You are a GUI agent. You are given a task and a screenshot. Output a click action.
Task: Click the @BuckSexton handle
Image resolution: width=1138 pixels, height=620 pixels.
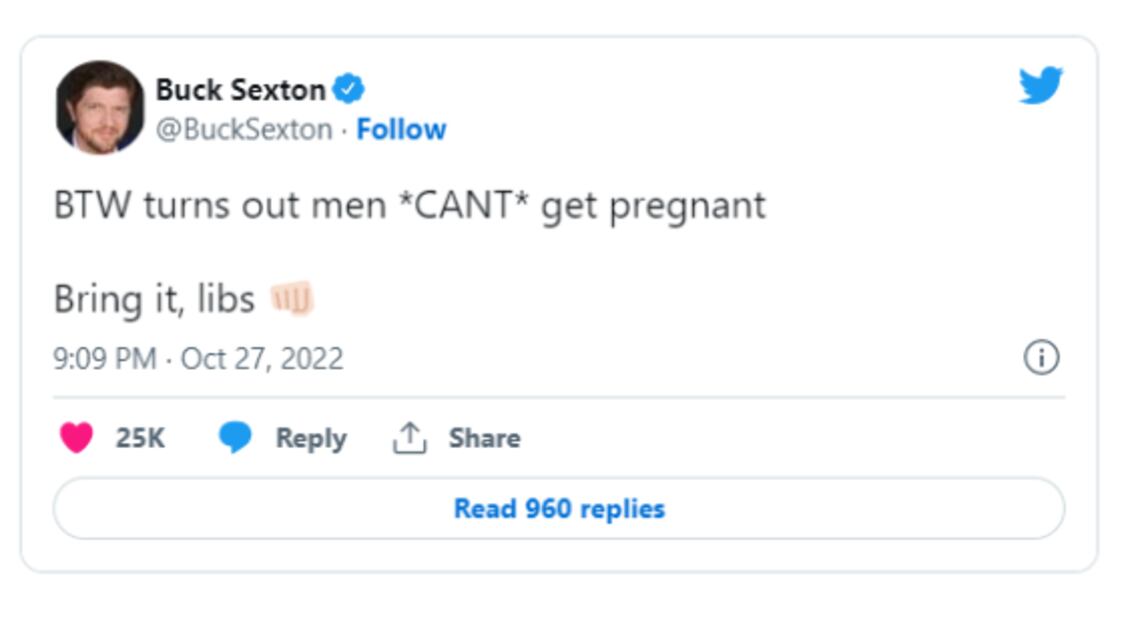tap(243, 130)
